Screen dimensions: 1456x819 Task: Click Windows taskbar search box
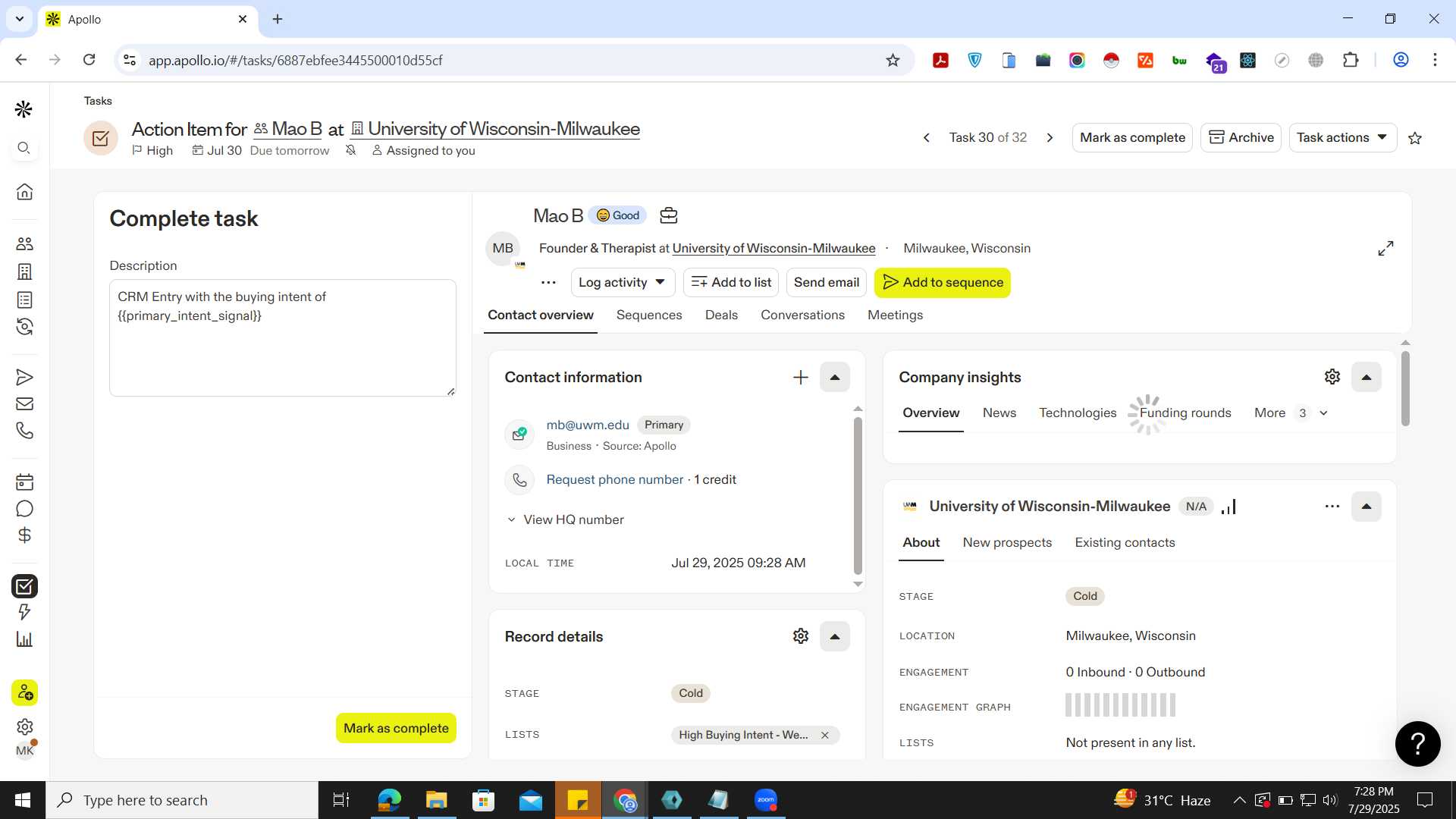tap(182, 800)
